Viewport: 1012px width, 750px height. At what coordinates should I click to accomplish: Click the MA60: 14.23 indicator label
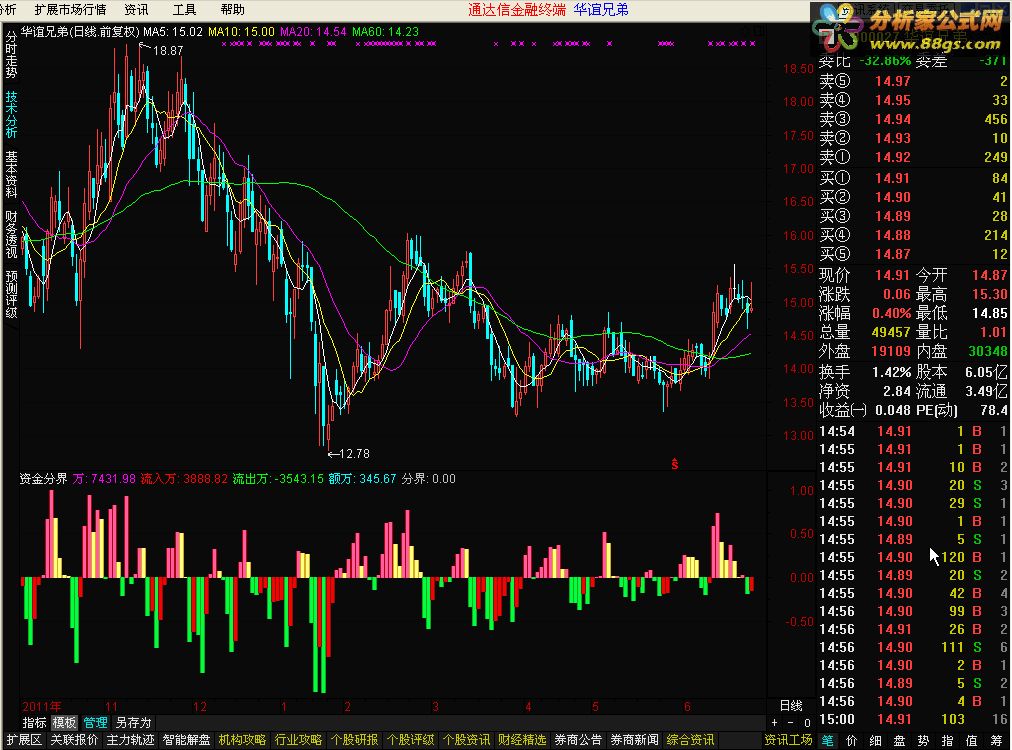click(385, 32)
